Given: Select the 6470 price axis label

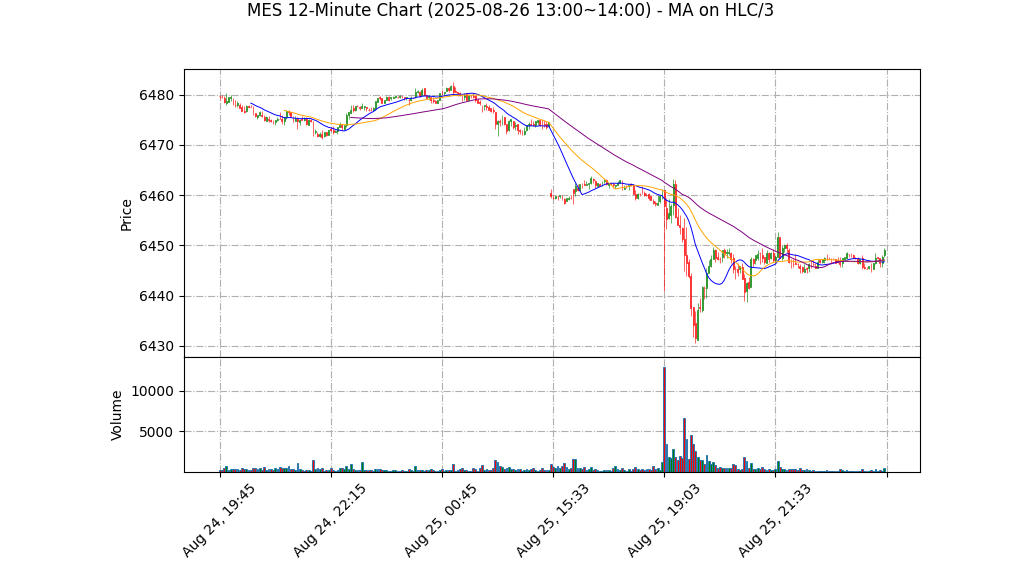Looking at the screenshot, I should click(x=156, y=146).
